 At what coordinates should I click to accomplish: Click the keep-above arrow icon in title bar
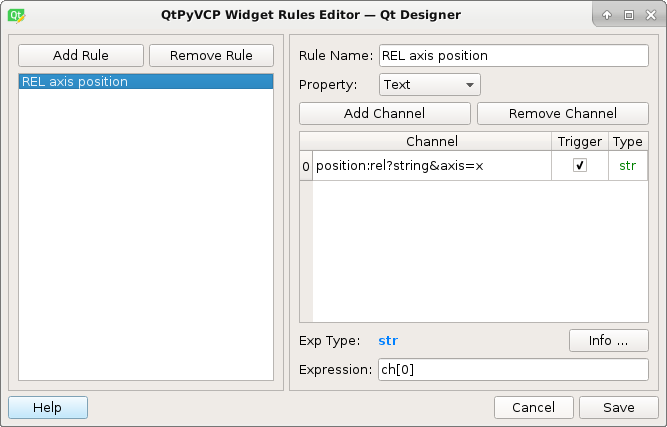[x=607, y=15]
